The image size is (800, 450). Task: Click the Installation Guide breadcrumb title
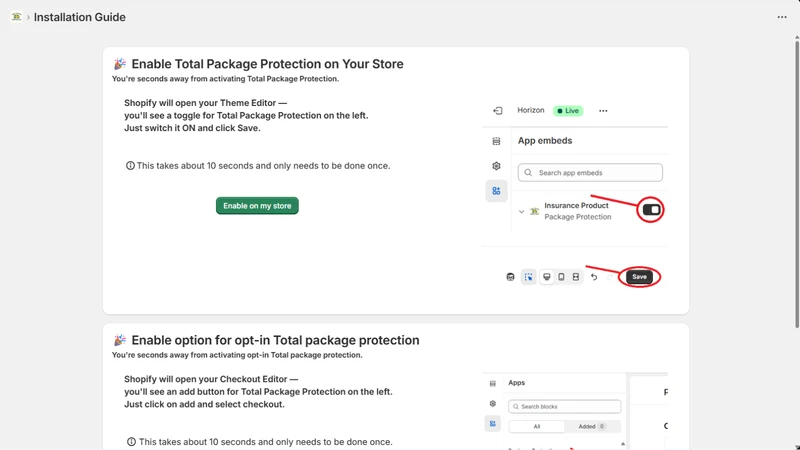point(80,17)
